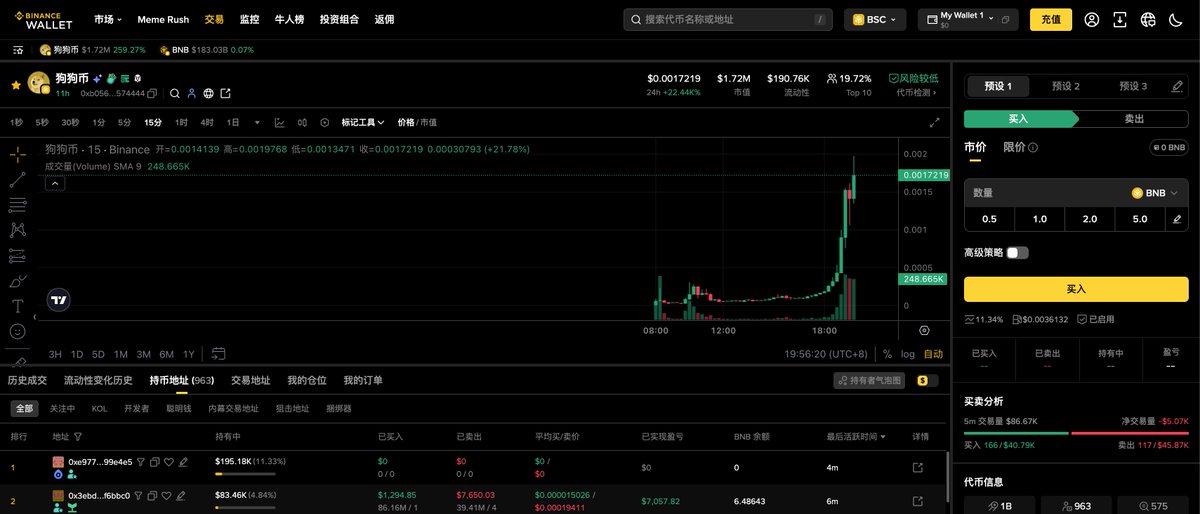
Task: Open the 监控 menu item
Action: point(249,19)
